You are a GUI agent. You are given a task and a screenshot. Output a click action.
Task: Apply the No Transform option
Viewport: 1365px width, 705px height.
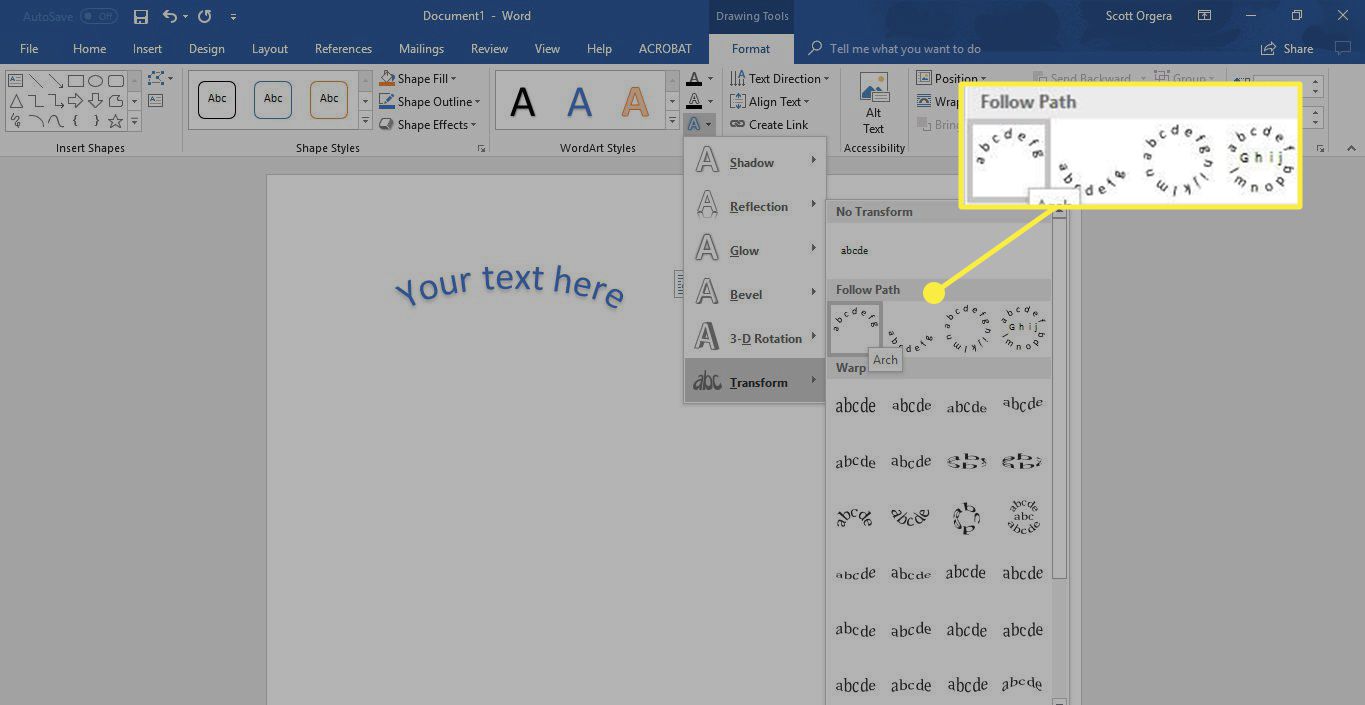[855, 249]
